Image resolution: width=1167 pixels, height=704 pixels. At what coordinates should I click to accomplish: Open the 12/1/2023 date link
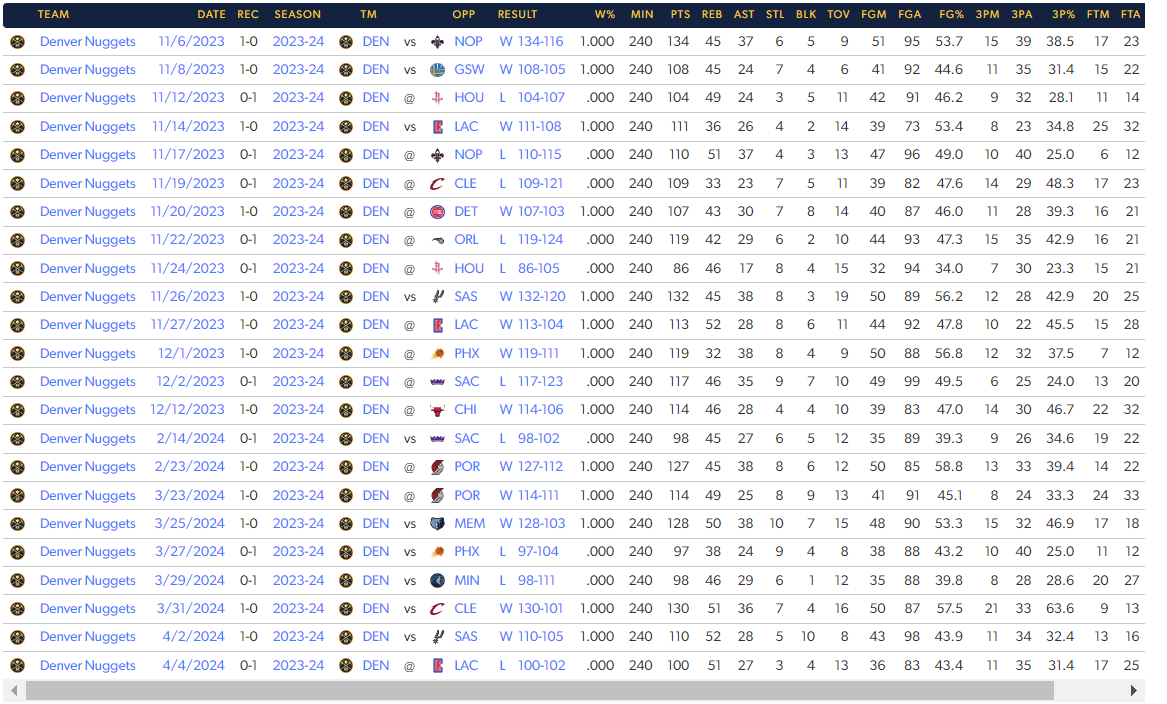pos(191,354)
